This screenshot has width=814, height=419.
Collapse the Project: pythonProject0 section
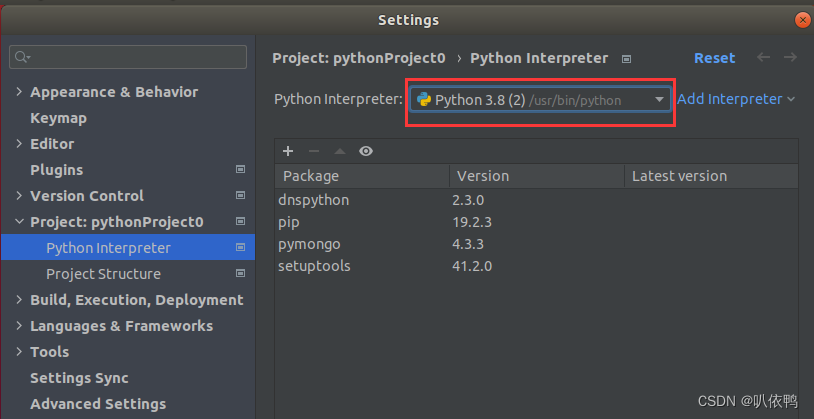(19, 222)
